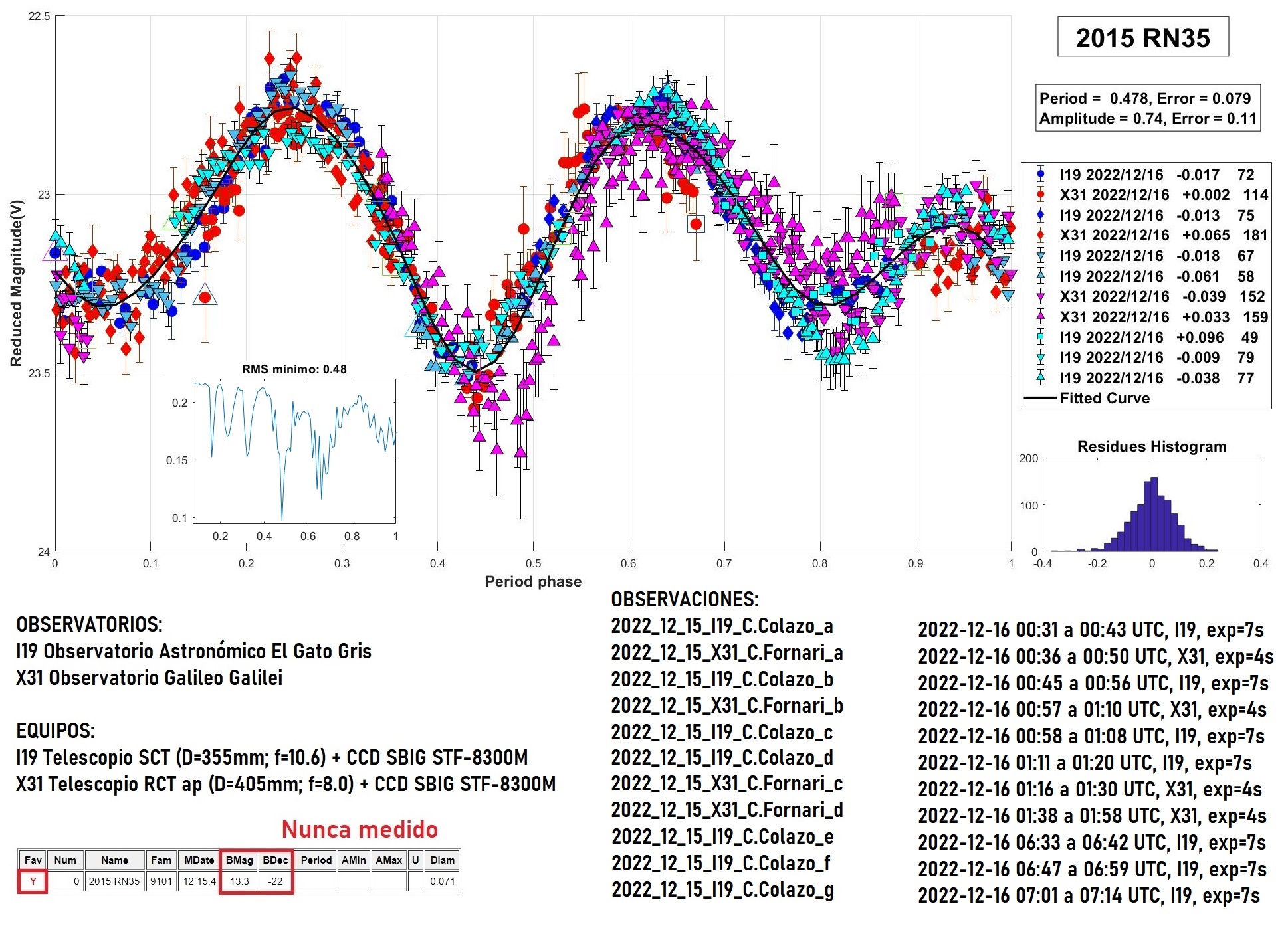
Task: Click the Amplitude = 0.74 text line
Action: coord(1148,118)
